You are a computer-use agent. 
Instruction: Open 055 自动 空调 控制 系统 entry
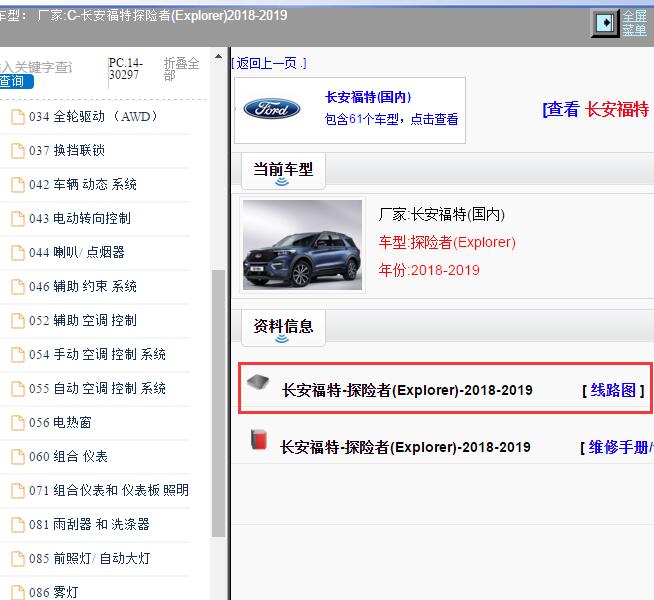(97, 388)
